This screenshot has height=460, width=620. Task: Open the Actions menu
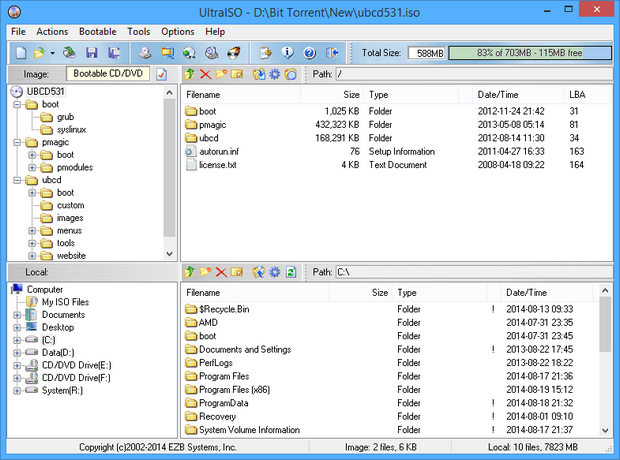coord(52,32)
